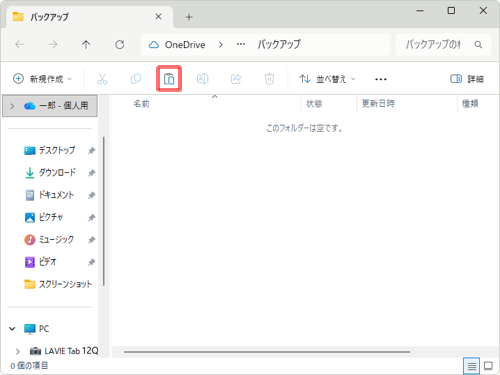Viewport: 500px width, 375px height.
Task: Close the バックアップ tab
Action: point(159,17)
